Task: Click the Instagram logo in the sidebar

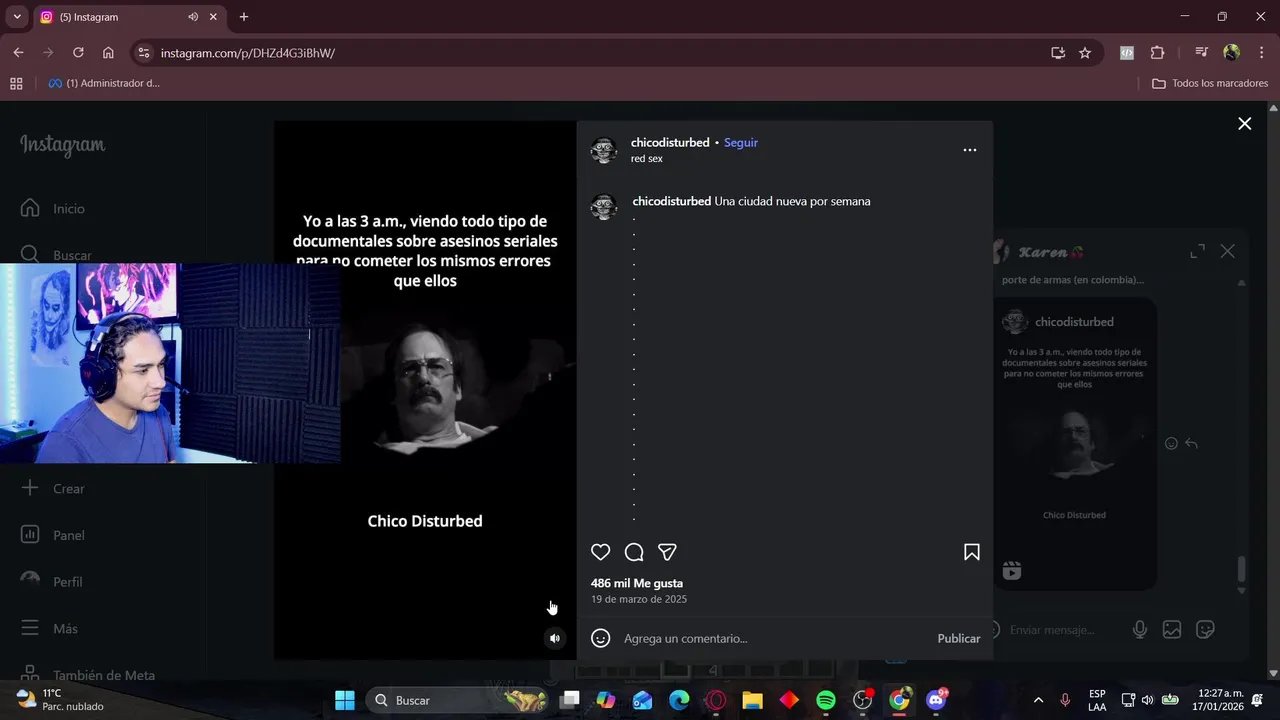Action: [x=62, y=145]
